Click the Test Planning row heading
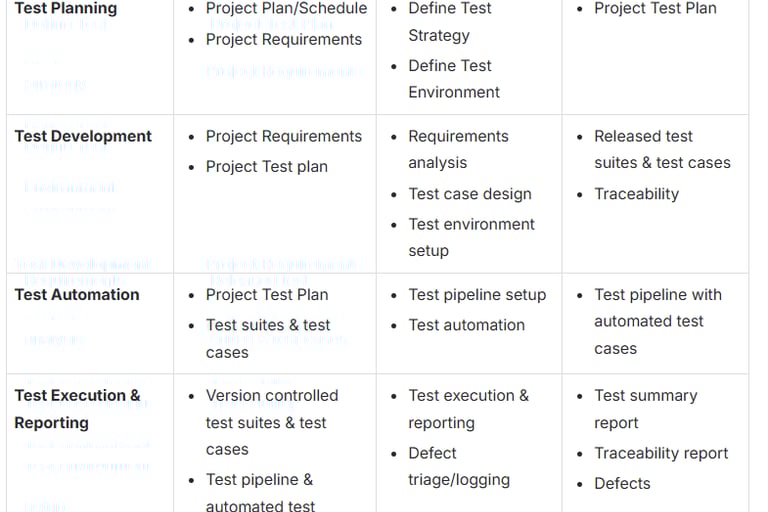This screenshot has height=512, width=768. [x=66, y=9]
